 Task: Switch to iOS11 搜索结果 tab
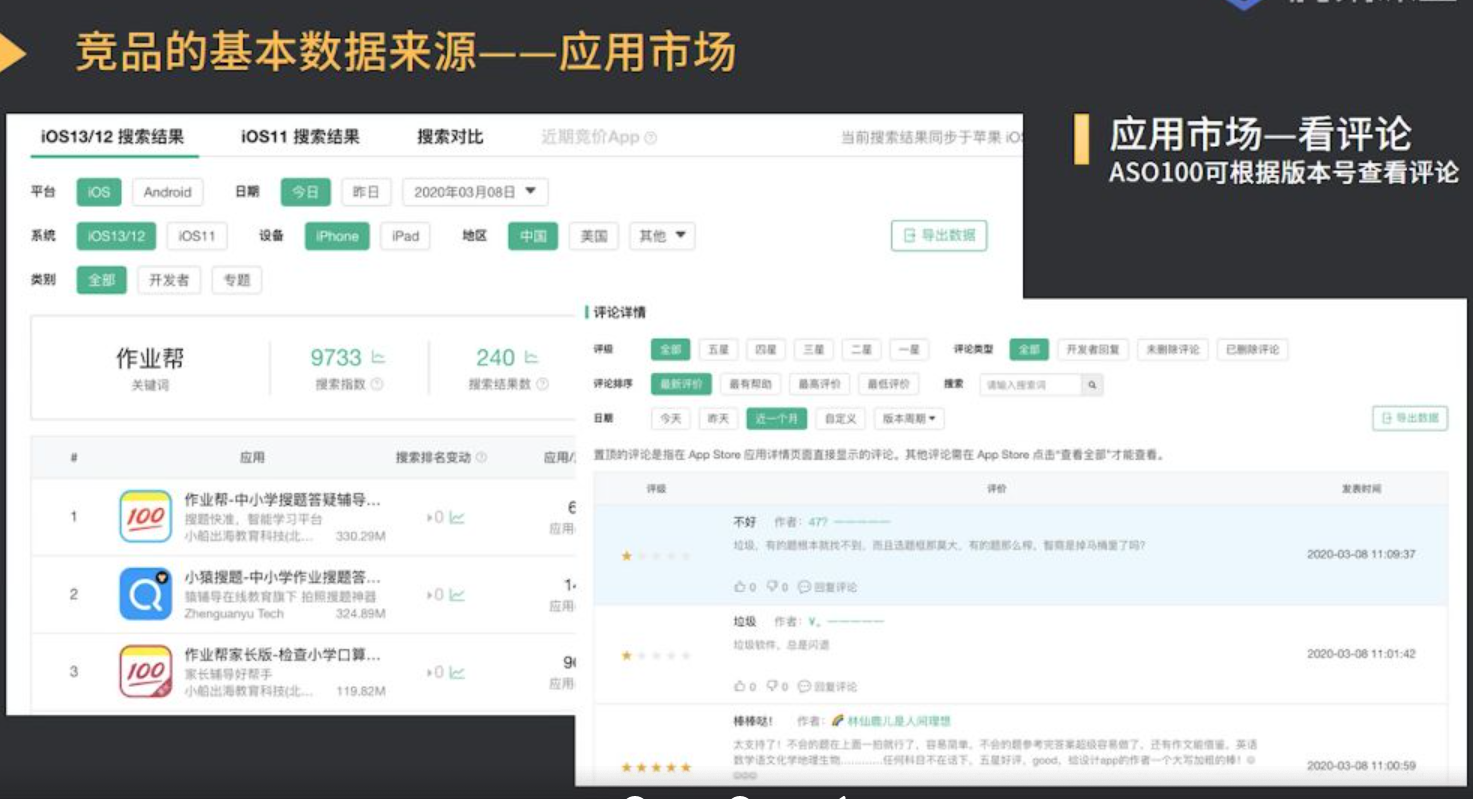300,137
